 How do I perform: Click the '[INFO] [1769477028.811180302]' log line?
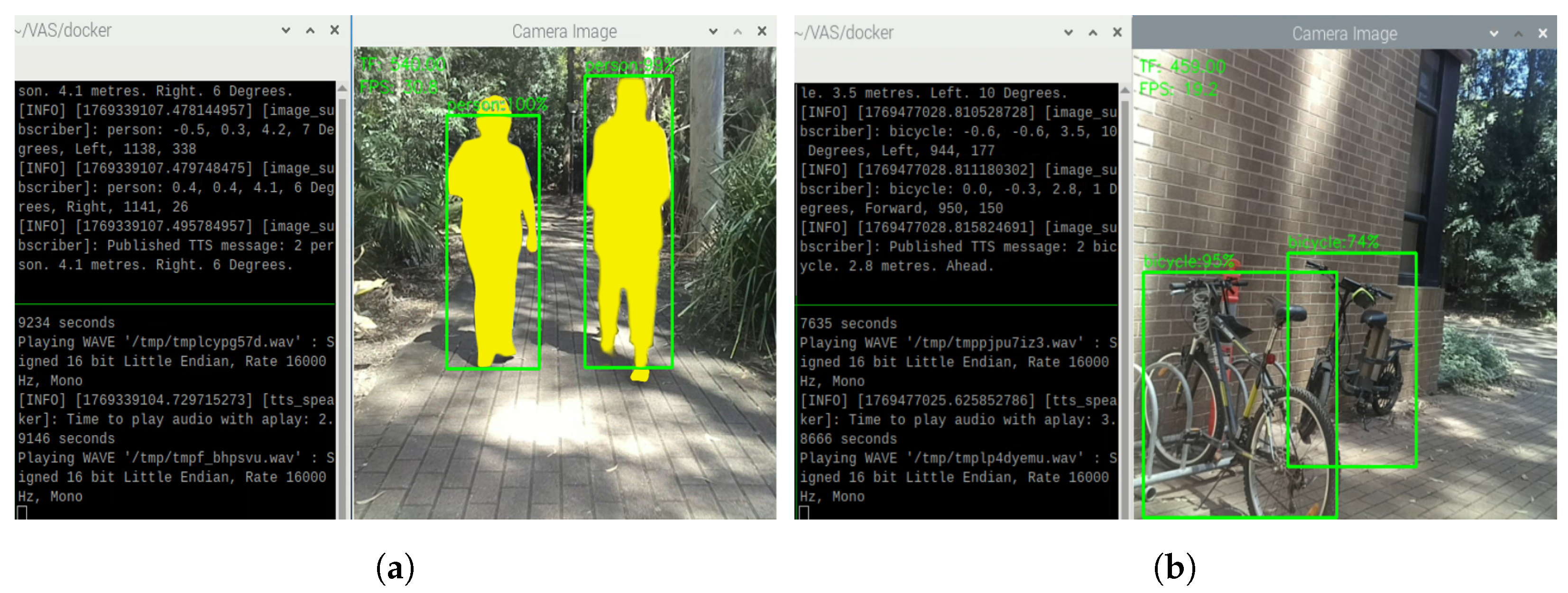(x=958, y=170)
